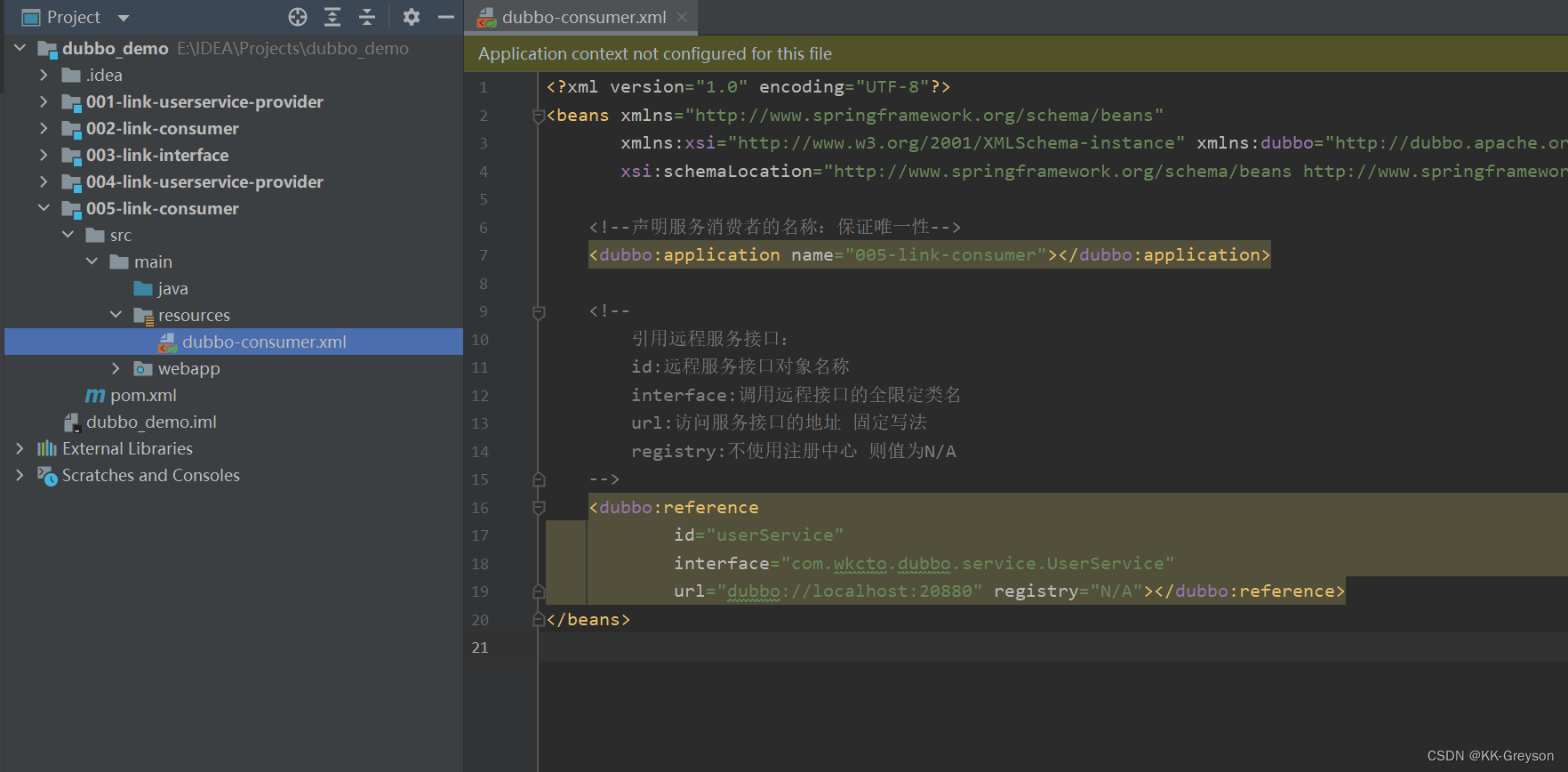This screenshot has height=772, width=1568.
Task: Click the Scratches and Consoles icon
Action: click(47, 476)
